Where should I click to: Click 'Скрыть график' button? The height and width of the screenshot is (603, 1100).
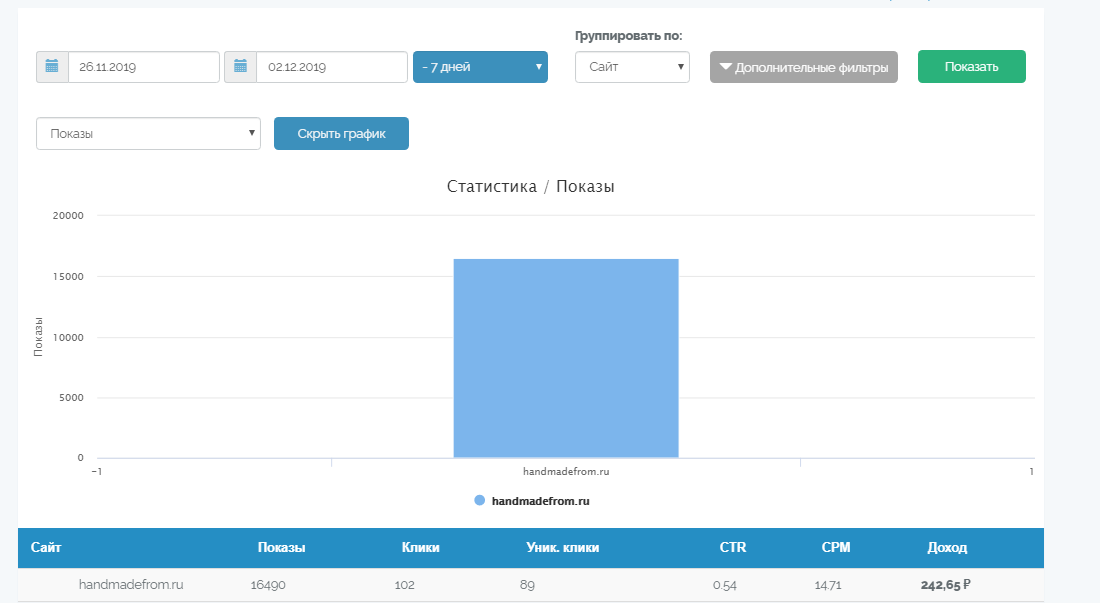click(x=341, y=133)
